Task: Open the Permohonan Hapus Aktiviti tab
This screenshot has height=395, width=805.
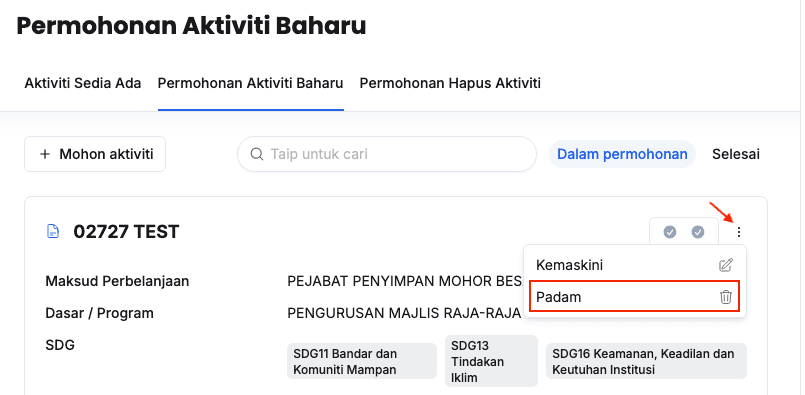Action: point(450,83)
